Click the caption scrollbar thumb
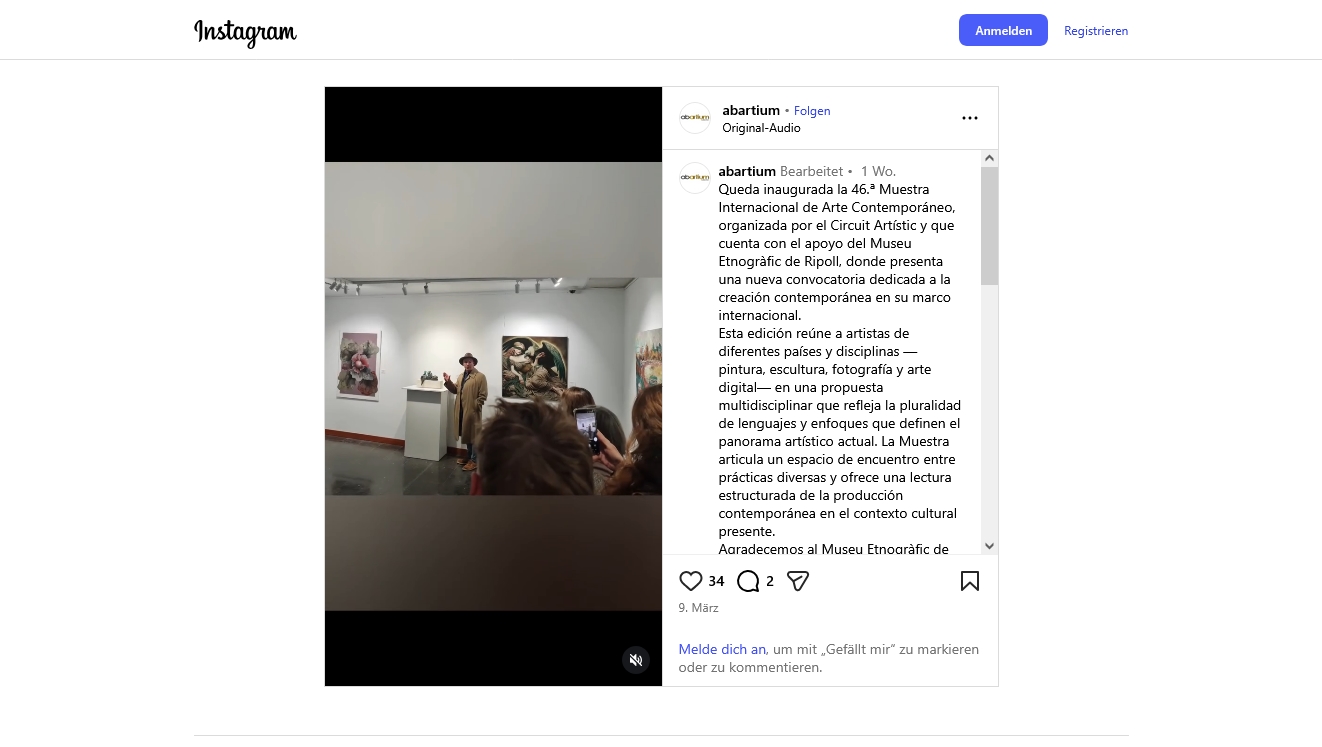This screenshot has height=747, width=1322. tap(989, 226)
